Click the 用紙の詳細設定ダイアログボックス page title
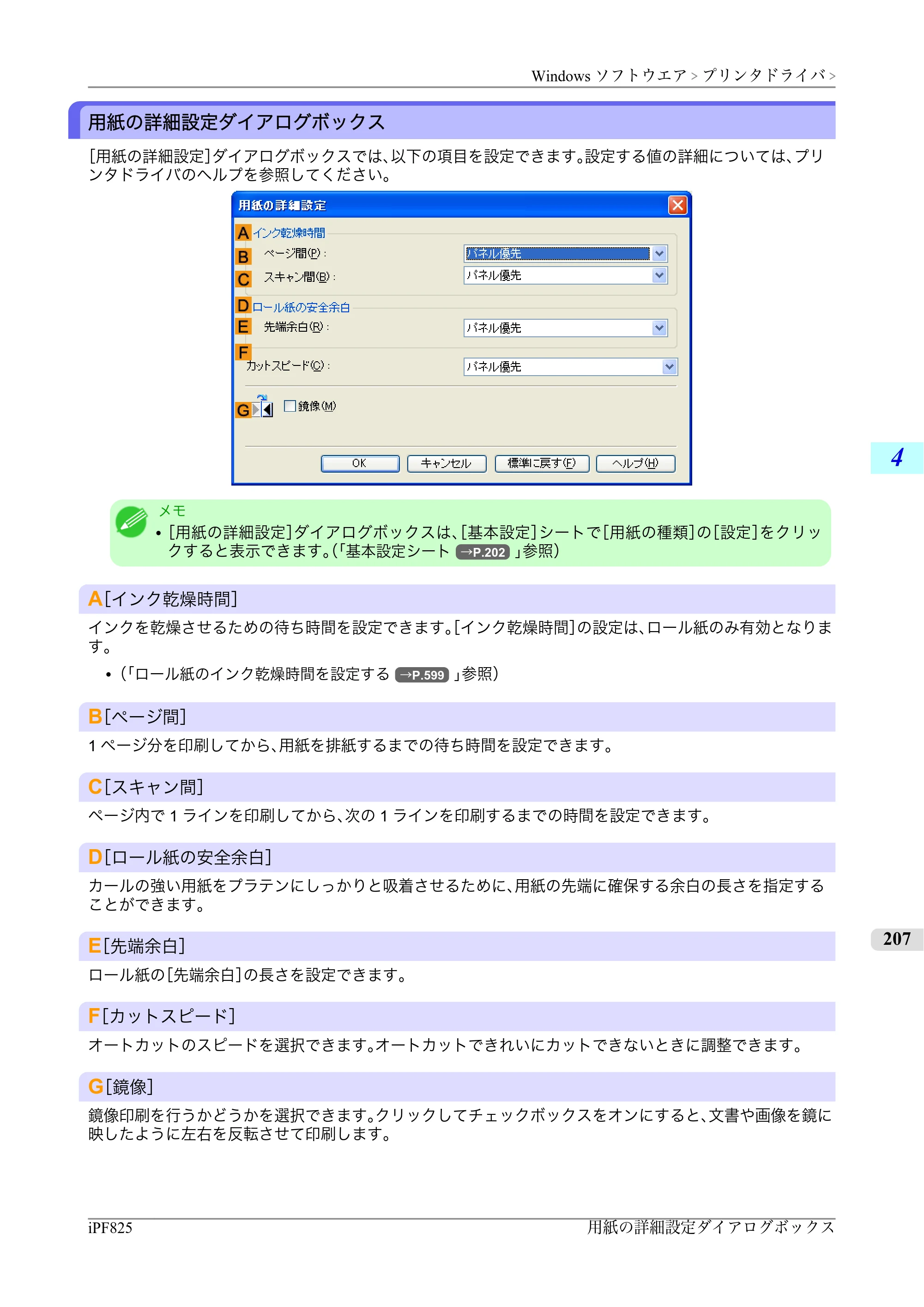 [237, 122]
